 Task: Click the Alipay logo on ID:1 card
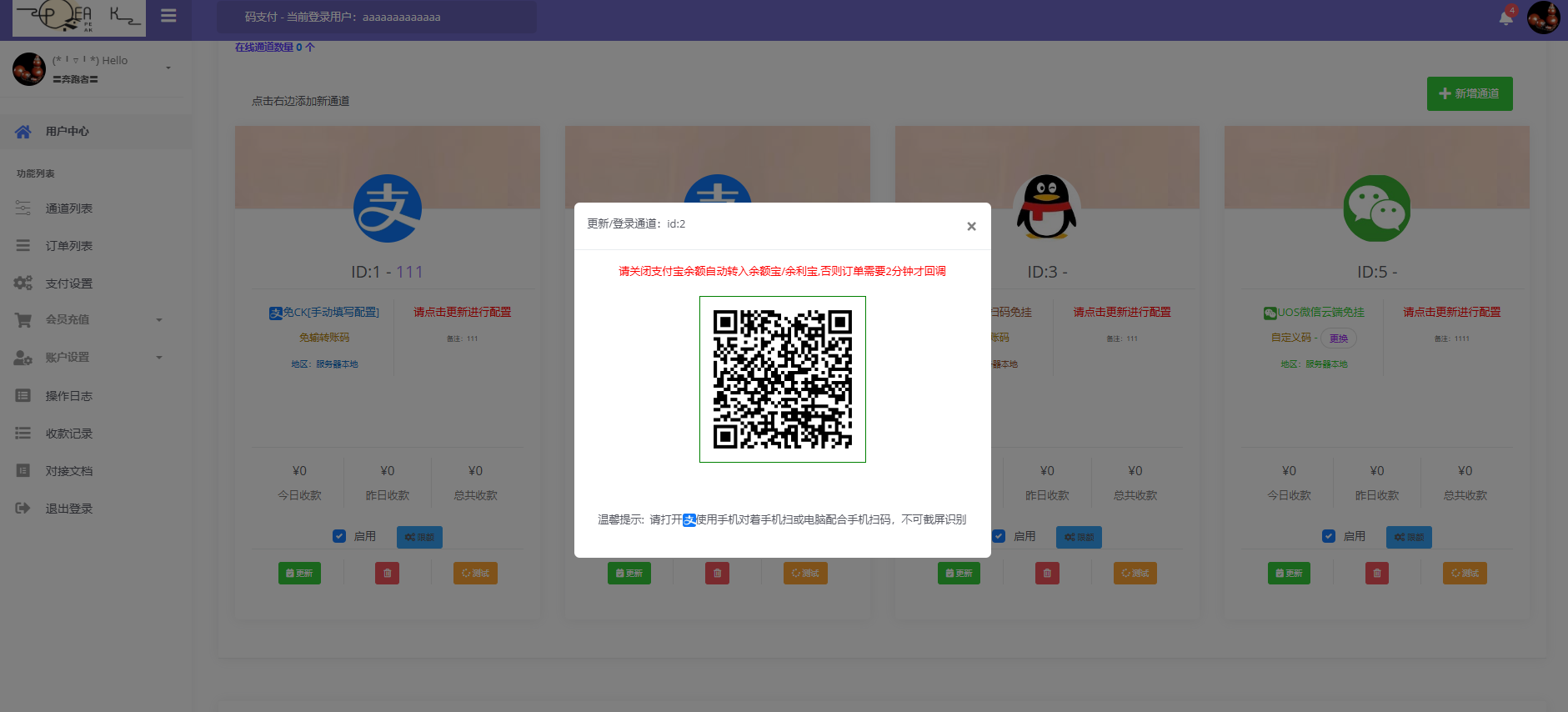tap(387, 208)
